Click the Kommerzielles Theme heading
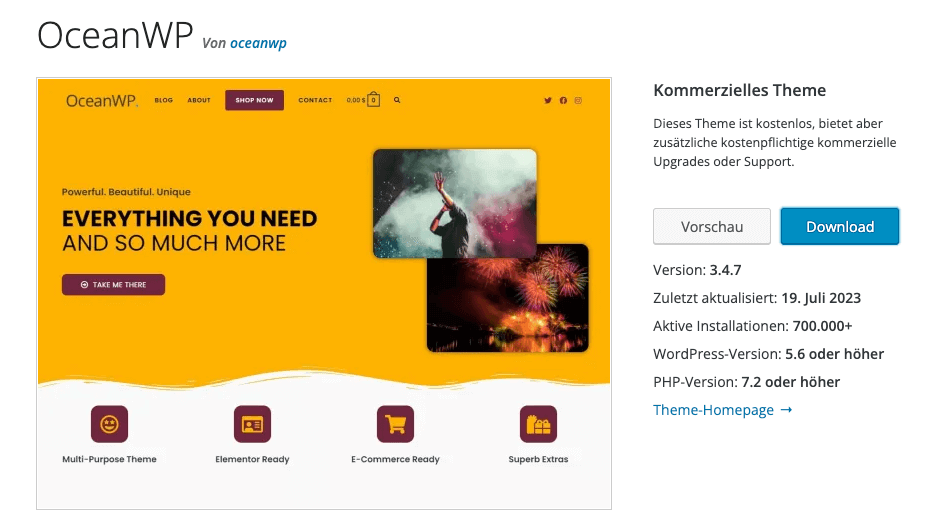931x517 pixels. coord(739,90)
